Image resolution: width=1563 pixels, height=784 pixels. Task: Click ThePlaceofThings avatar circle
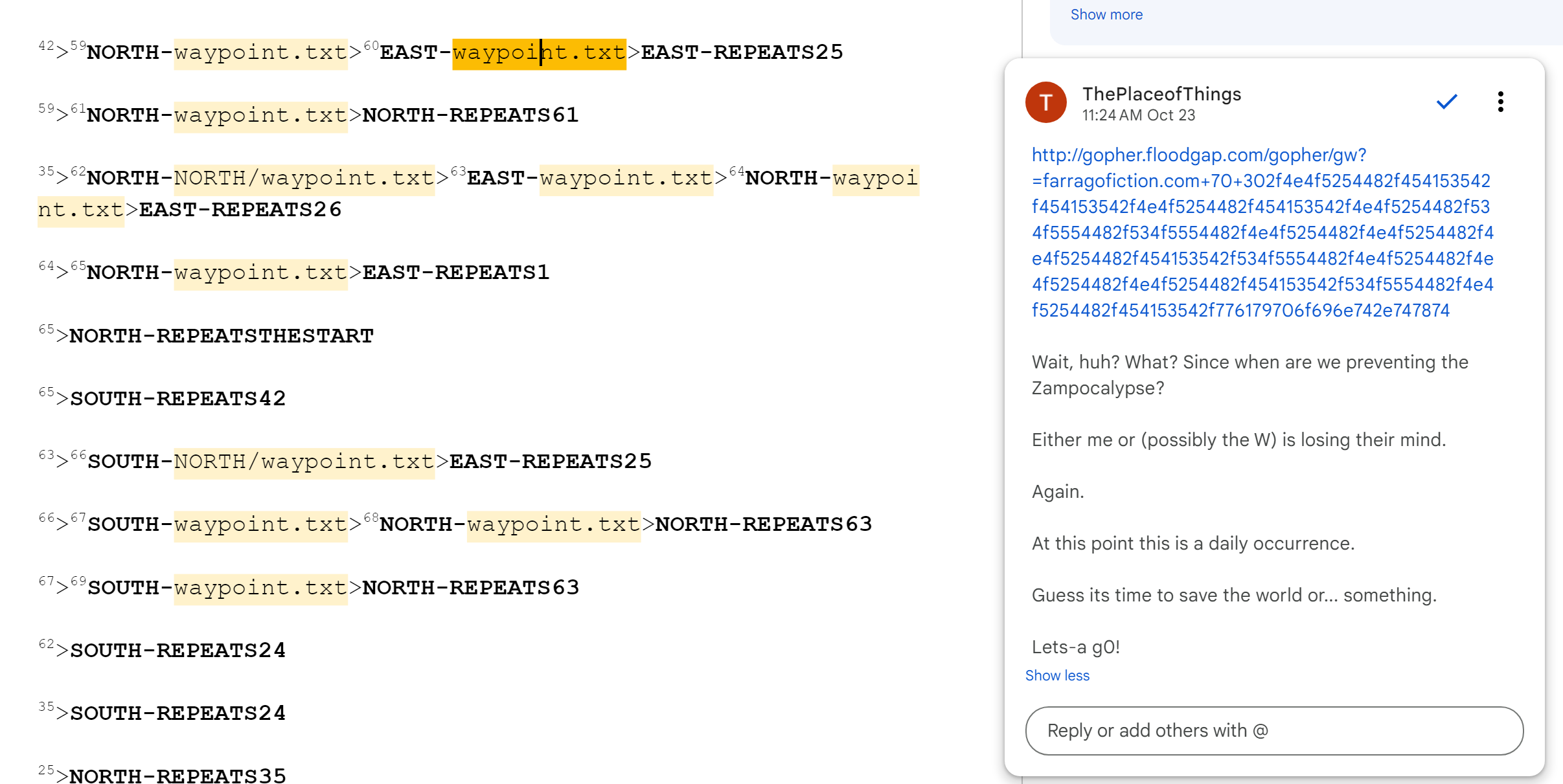[x=1045, y=102]
